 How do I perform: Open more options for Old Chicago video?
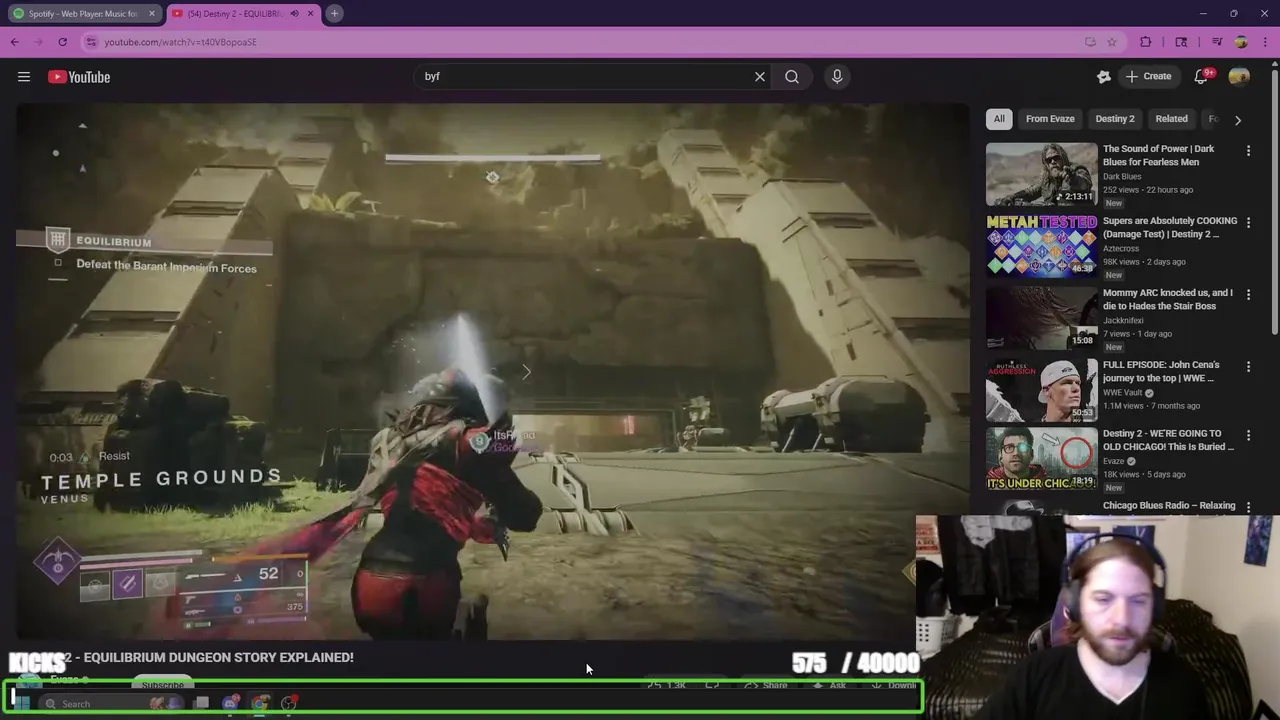pyautogui.click(x=1248, y=436)
